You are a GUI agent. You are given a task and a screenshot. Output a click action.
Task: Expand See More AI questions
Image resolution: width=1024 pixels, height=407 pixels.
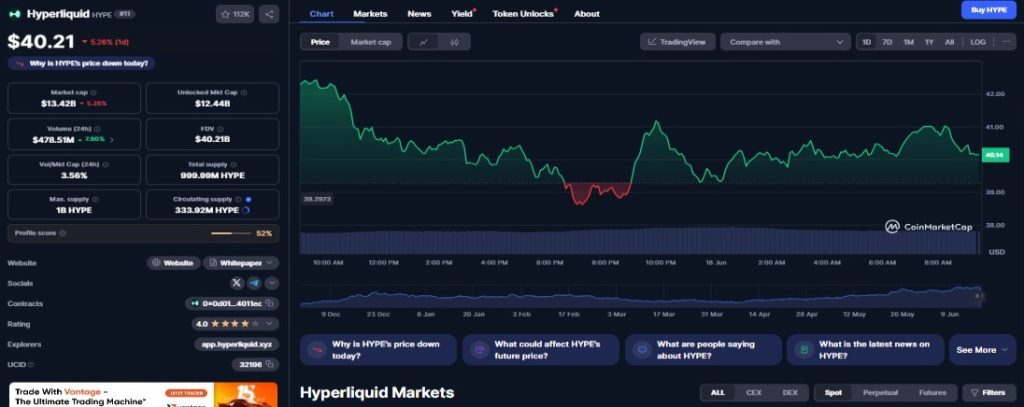tap(982, 350)
